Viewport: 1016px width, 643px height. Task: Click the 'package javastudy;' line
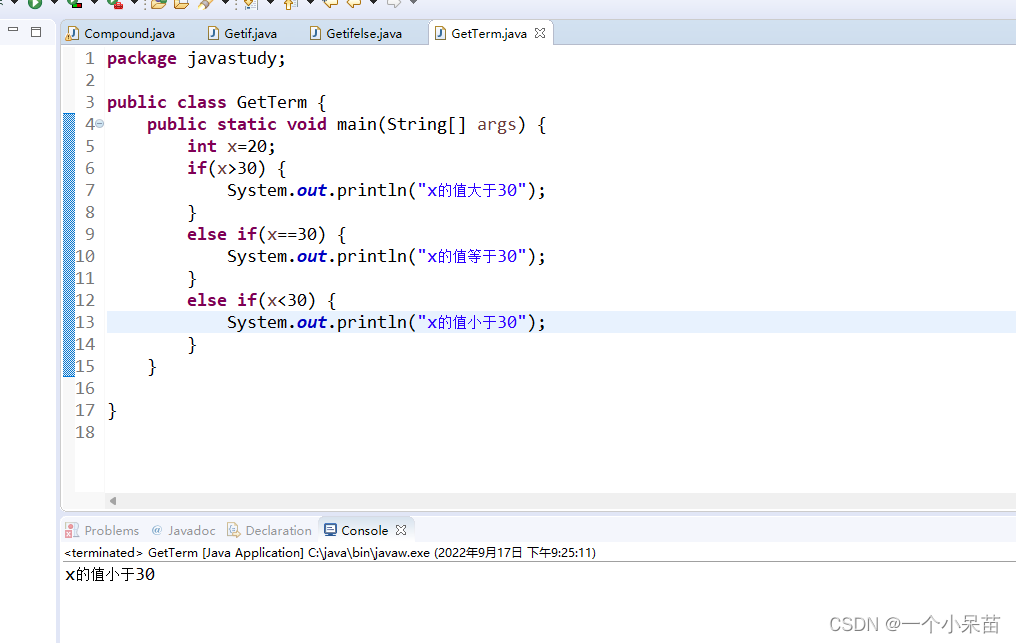coord(196,58)
